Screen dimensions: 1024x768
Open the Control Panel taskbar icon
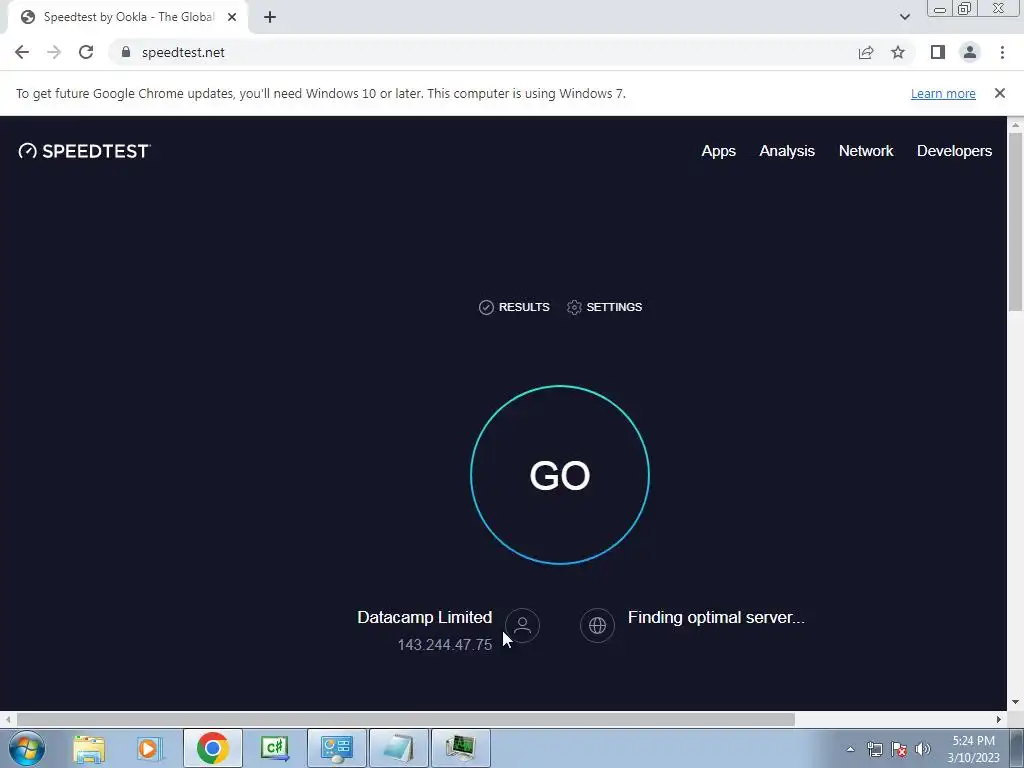coord(336,748)
